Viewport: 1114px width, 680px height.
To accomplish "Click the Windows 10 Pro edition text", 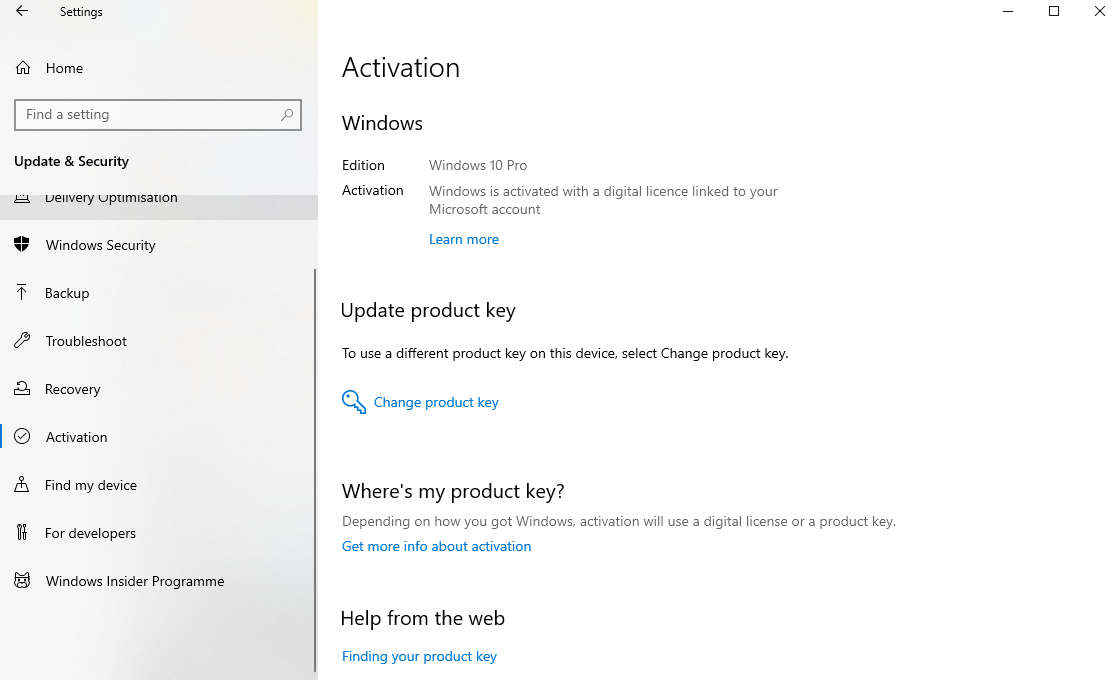I will click(x=478, y=165).
